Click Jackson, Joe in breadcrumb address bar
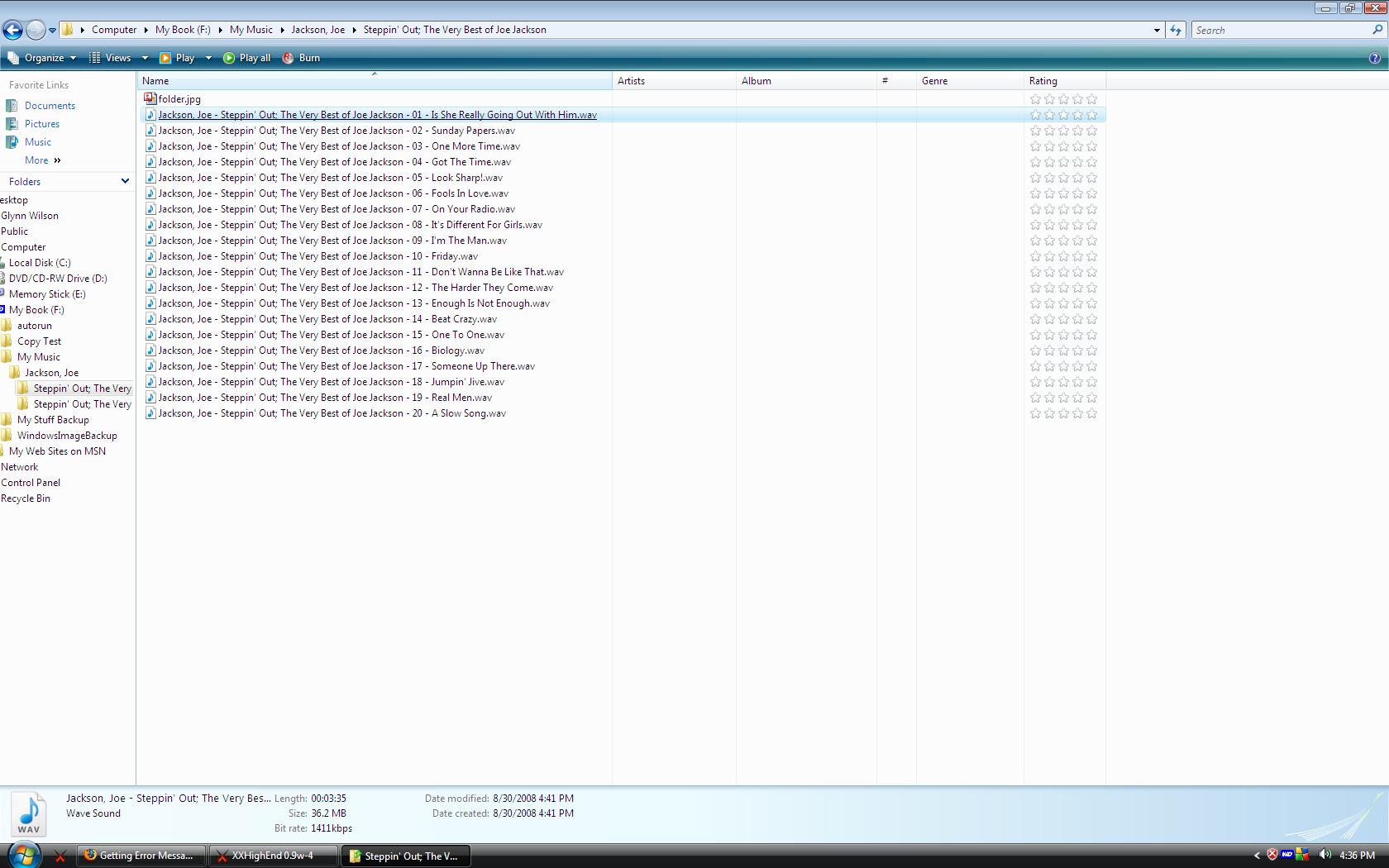The image size is (1389, 868). [318, 30]
